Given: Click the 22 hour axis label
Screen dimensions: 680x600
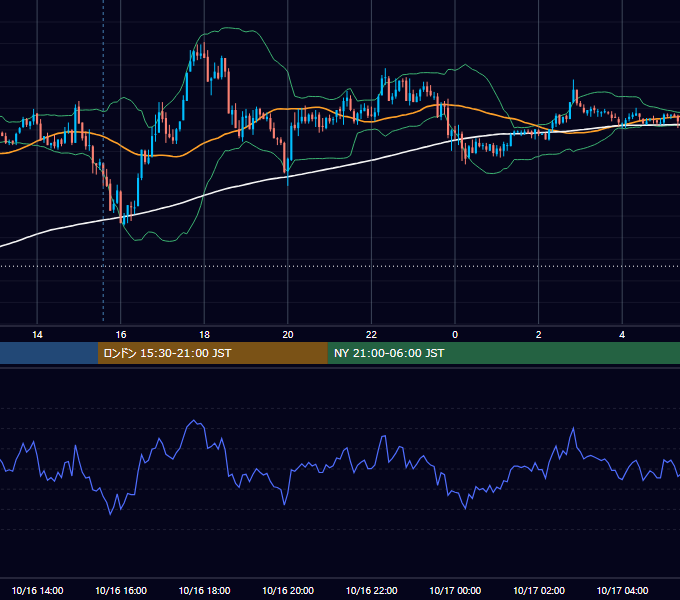Looking at the screenshot, I should (x=371, y=335).
